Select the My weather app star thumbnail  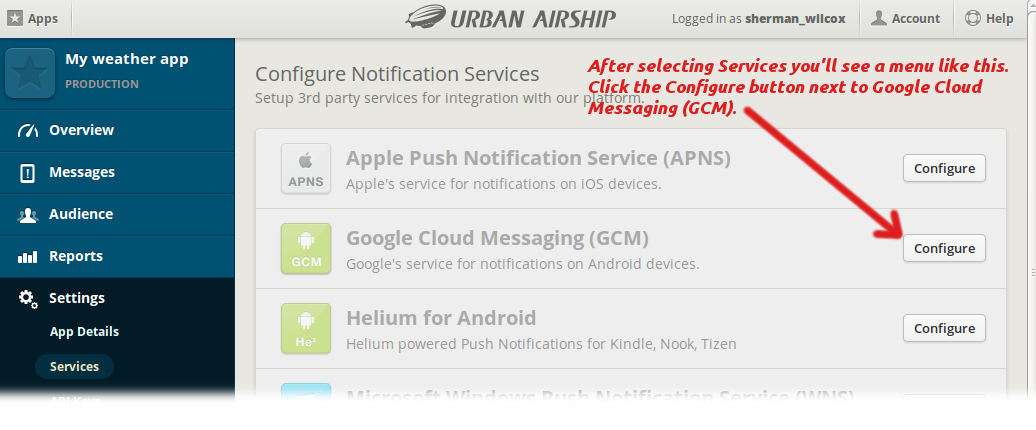point(30,73)
